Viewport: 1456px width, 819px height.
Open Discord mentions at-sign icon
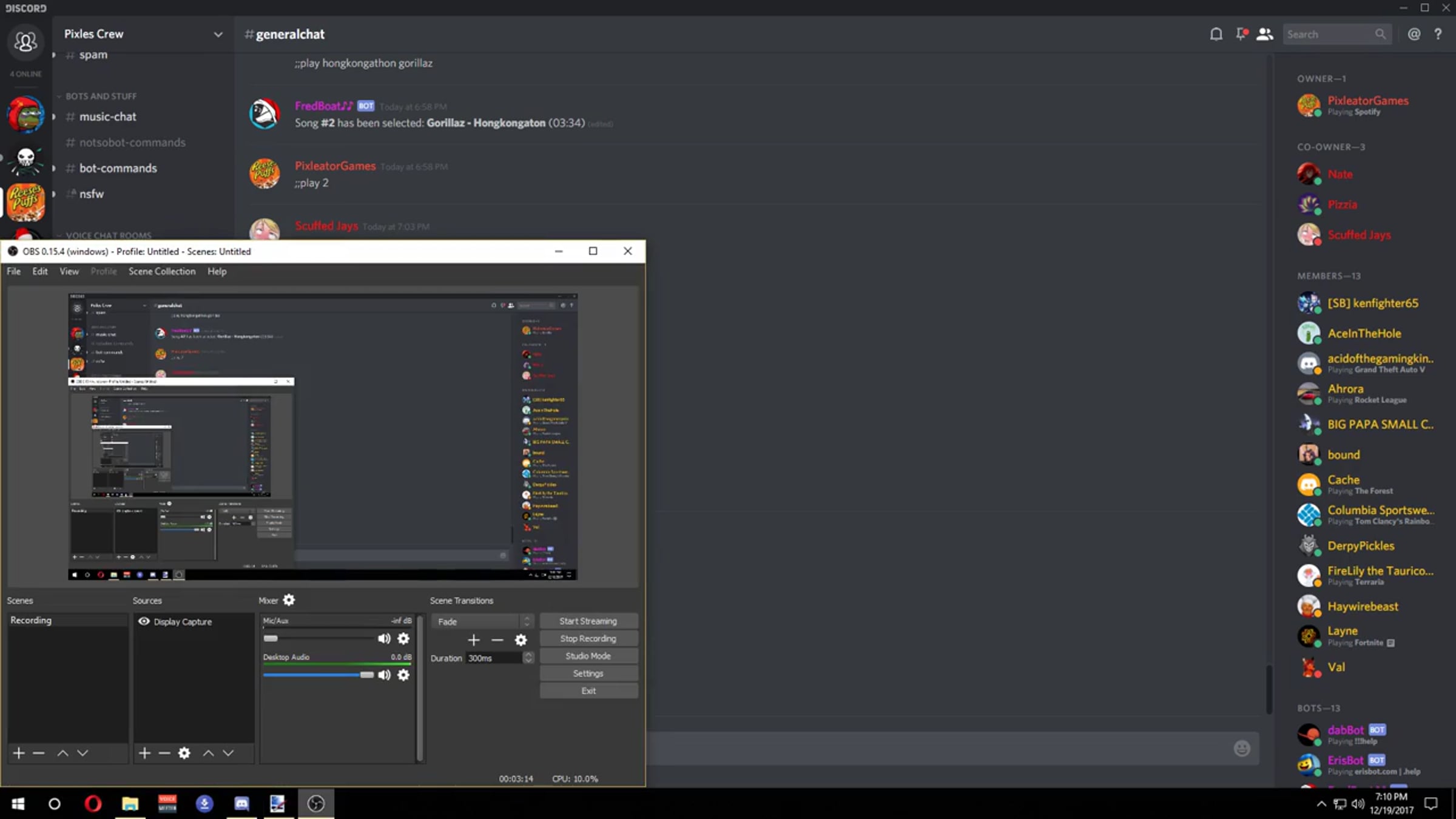[x=1414, y=34]
